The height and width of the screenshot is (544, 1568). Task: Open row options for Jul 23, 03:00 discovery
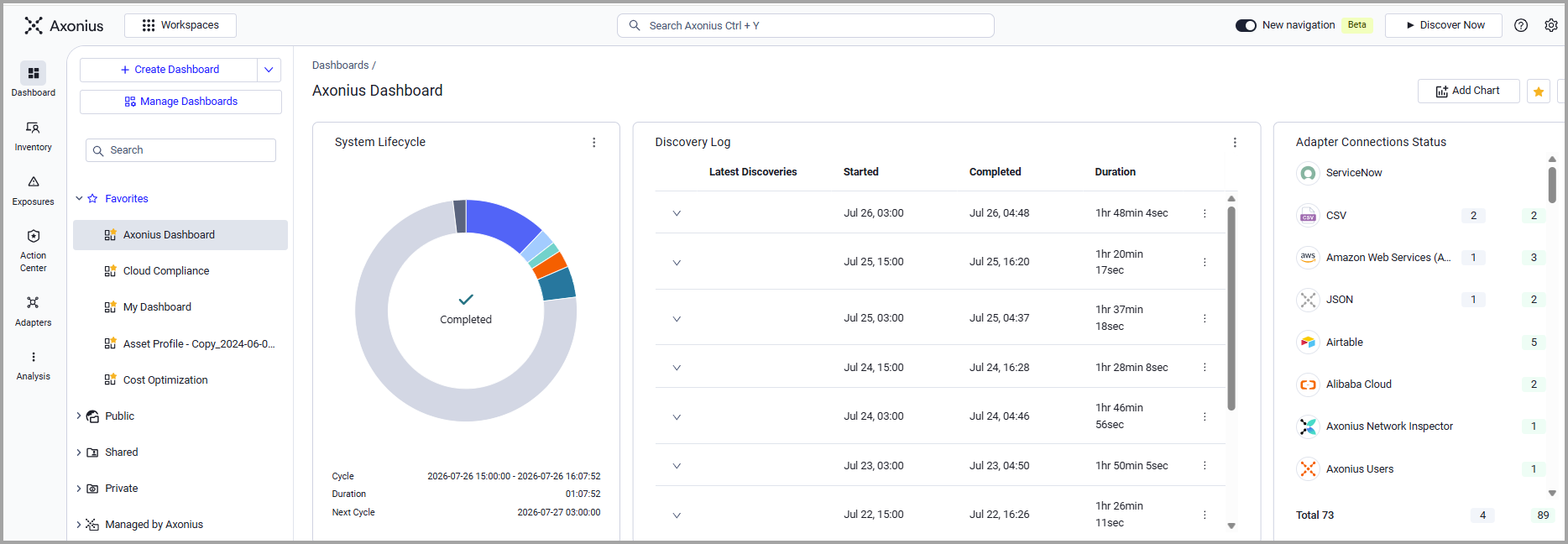1205,465
